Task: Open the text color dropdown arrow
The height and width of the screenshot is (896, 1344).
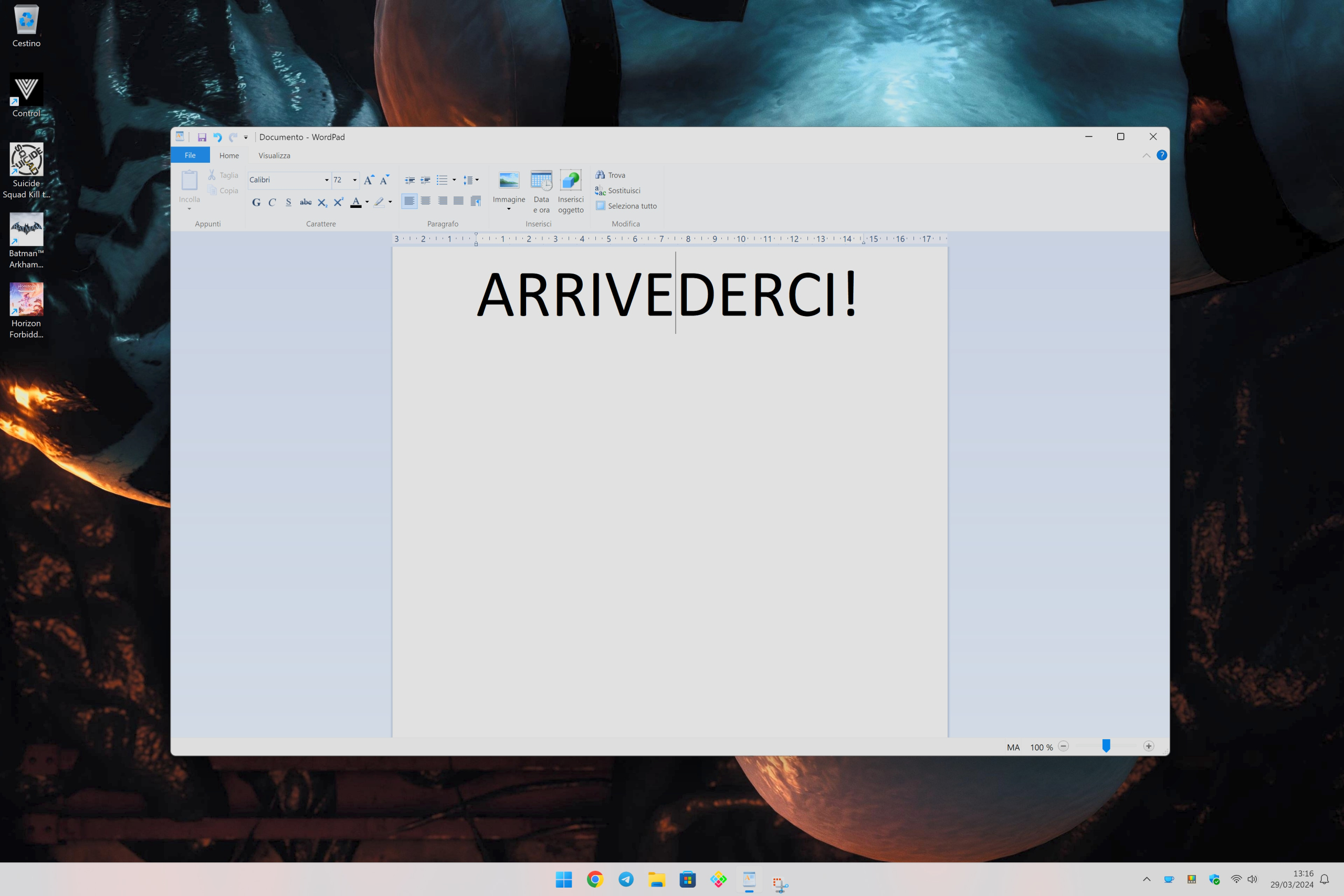Action: point(366,202)
